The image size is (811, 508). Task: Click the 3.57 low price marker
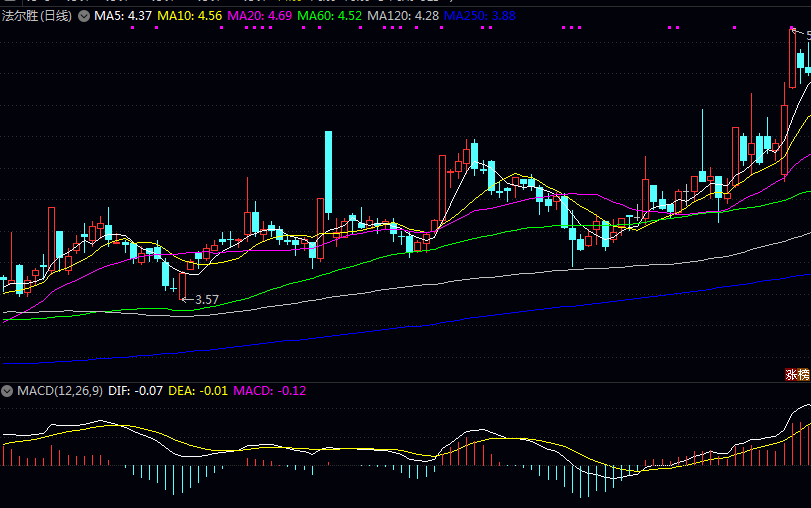[x=206, y=300]
